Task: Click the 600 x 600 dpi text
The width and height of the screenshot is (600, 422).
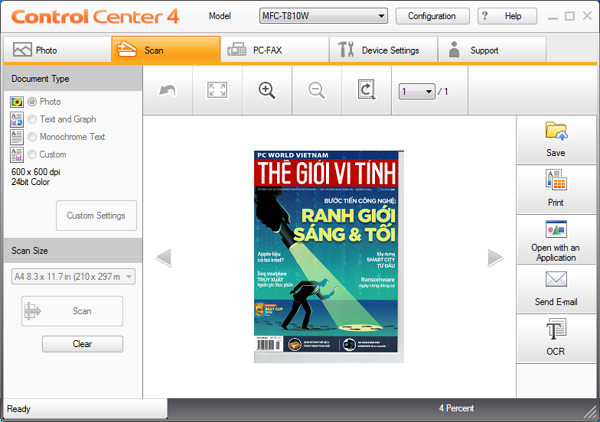Action: [36, 172]
